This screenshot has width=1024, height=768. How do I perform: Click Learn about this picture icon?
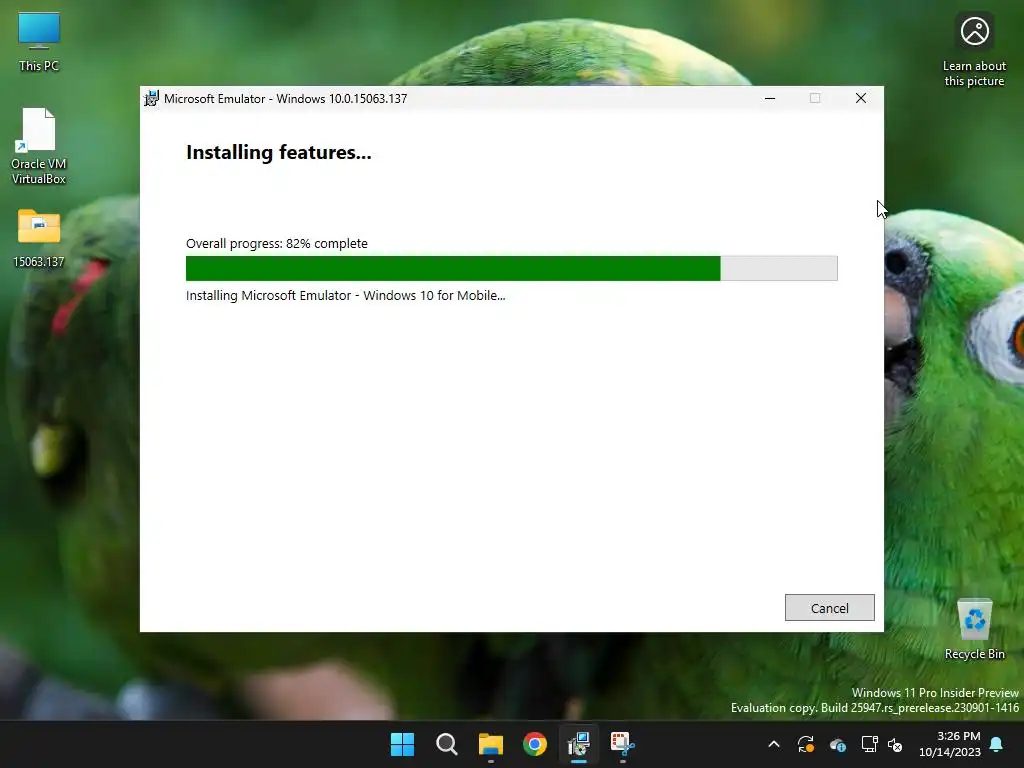coord(974,51)
